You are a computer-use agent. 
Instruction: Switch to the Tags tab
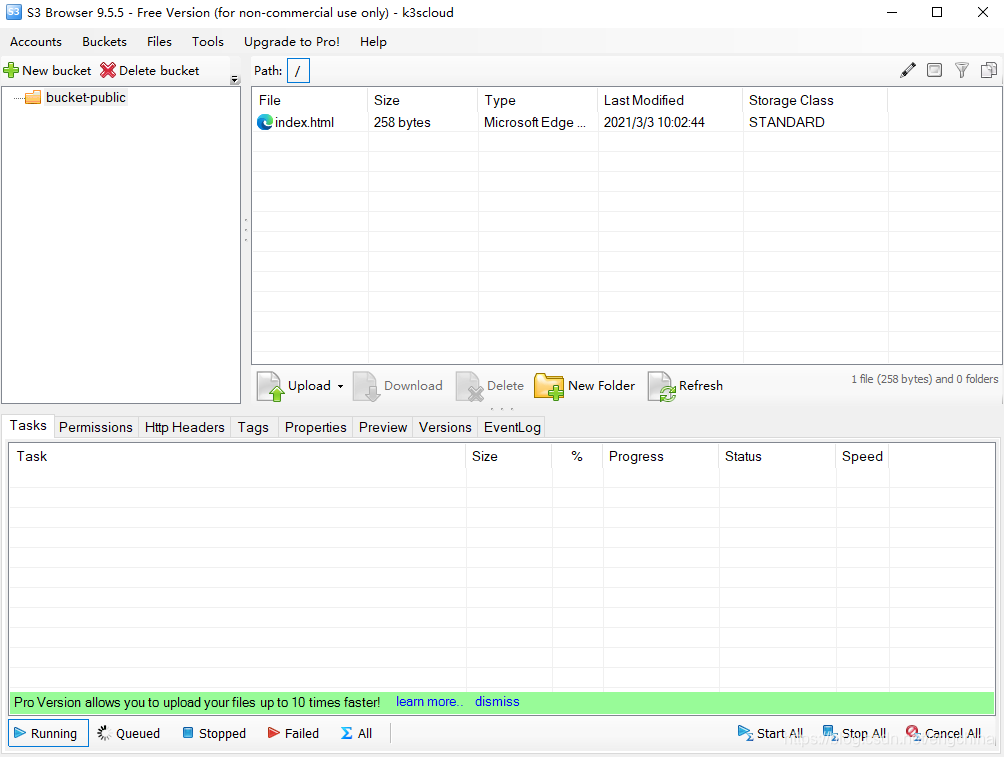tap(253, 427)
